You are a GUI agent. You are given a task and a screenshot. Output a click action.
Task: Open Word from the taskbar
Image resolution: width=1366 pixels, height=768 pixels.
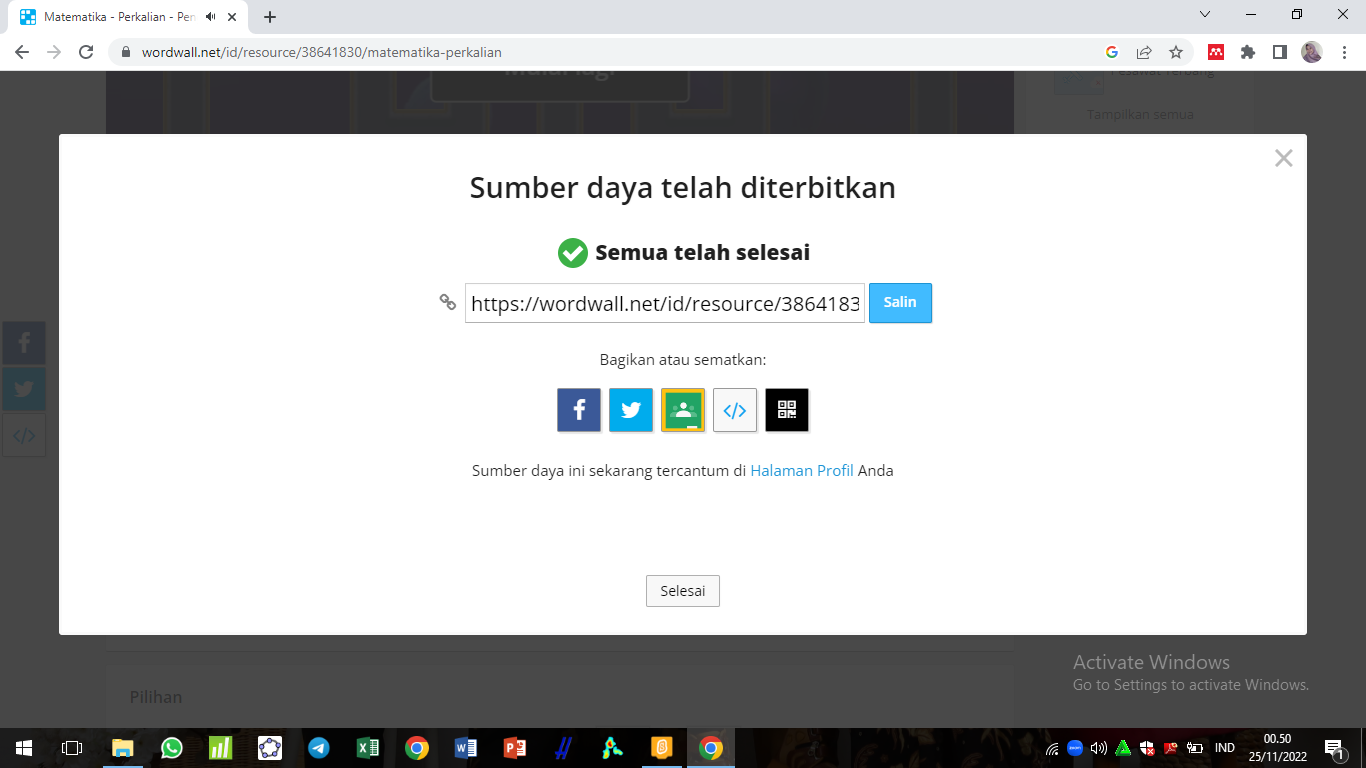(x=465, y=748)
